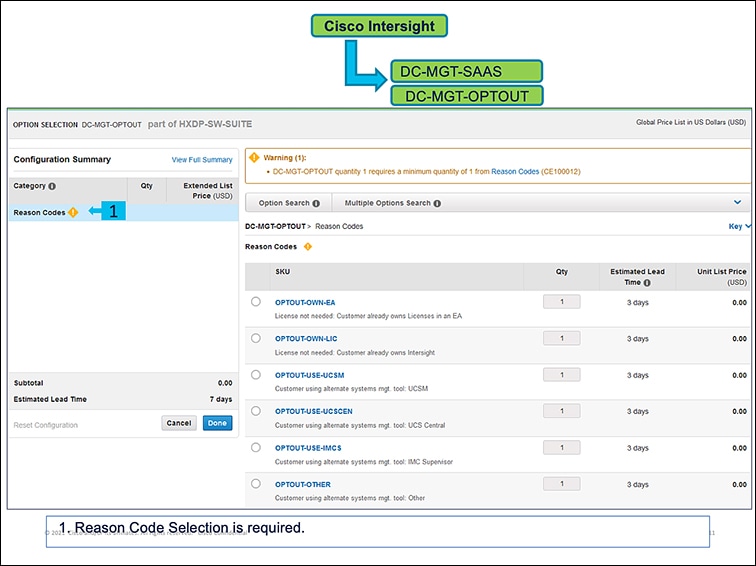Viewport: 756px width, 566px height.
Task: Click the Qty field for OPTOUT-USE-UCSCEN
Action: coord(562,411)
